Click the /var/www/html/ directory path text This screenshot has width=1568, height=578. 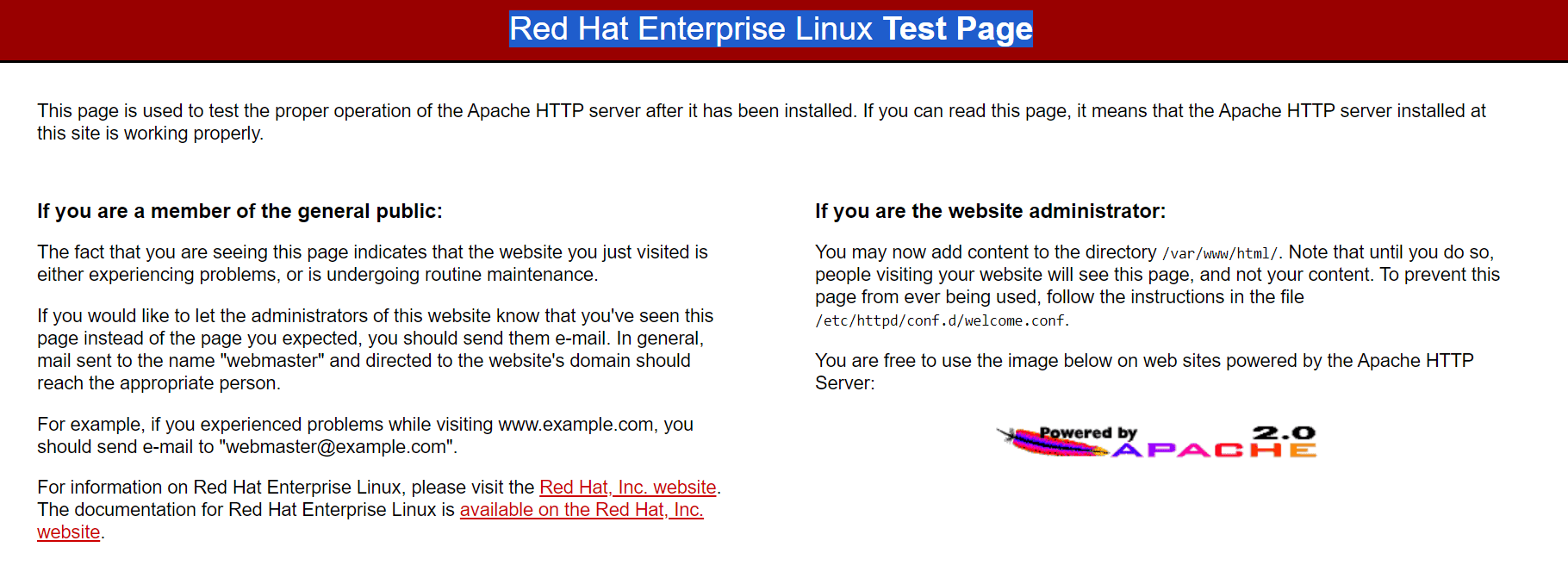1220,253
